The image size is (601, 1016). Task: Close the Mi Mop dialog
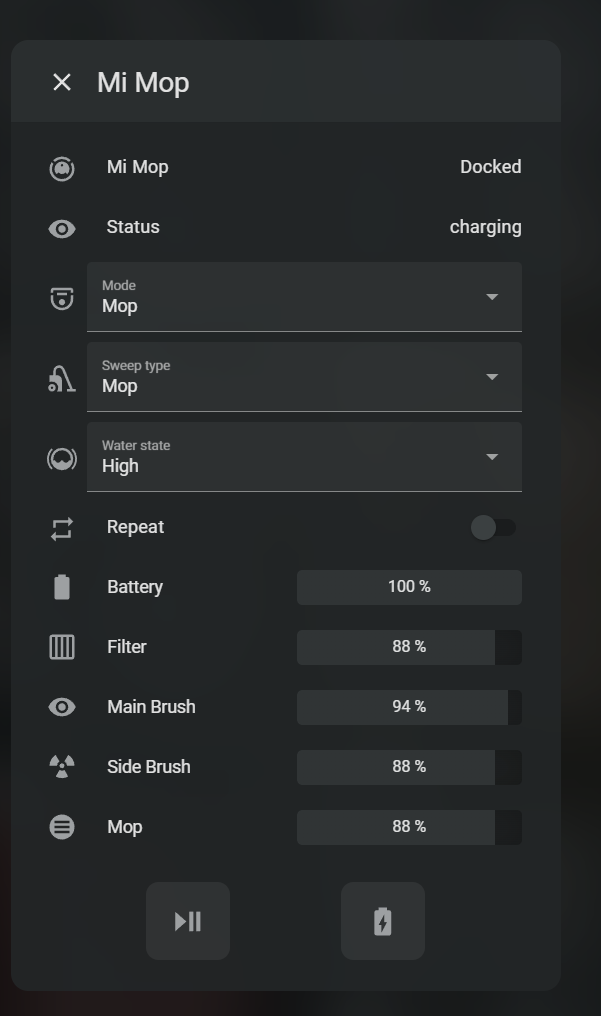point(62,82)
